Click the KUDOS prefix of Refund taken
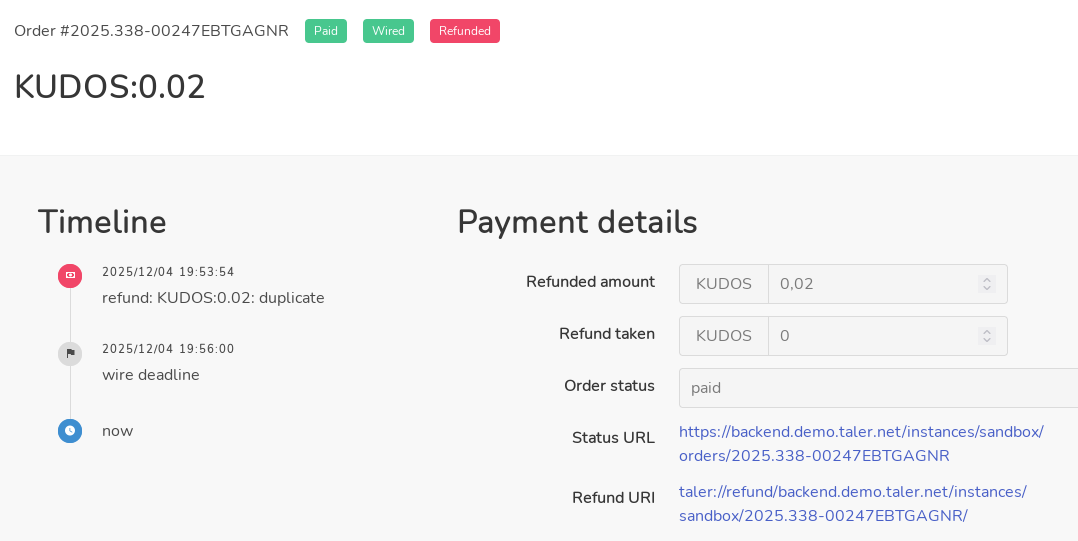Viewport: 1078px width, 541px height. pos(723,336)
